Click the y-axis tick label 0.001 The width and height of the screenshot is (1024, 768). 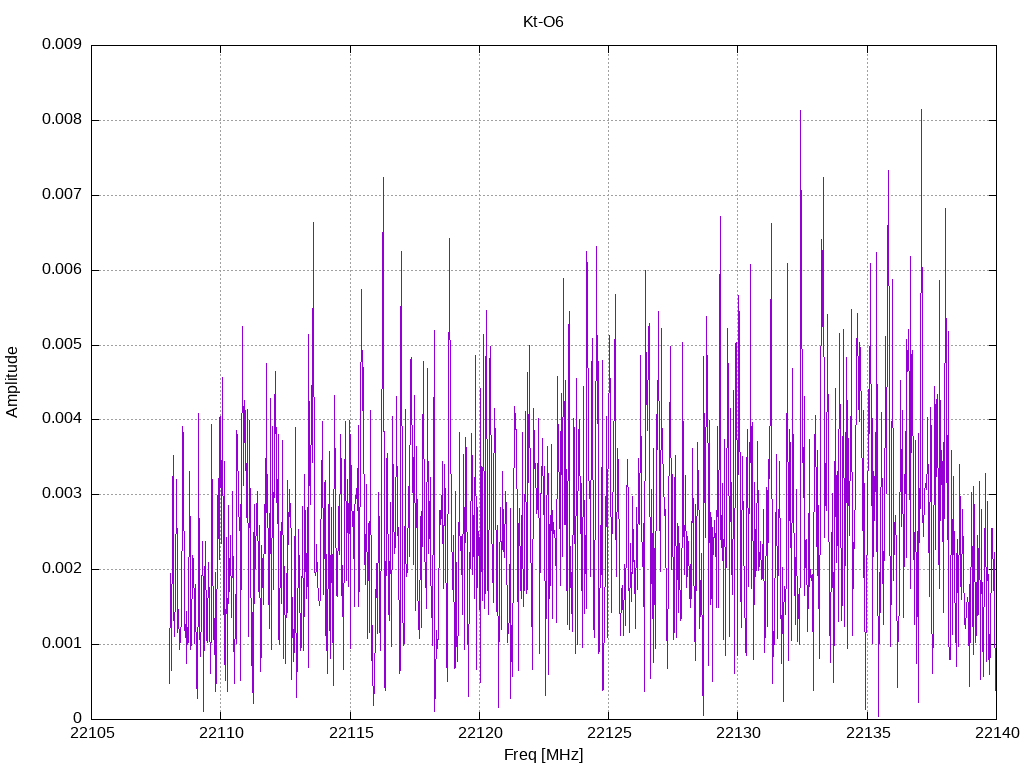pyautogui.click(x=62, y=643)
